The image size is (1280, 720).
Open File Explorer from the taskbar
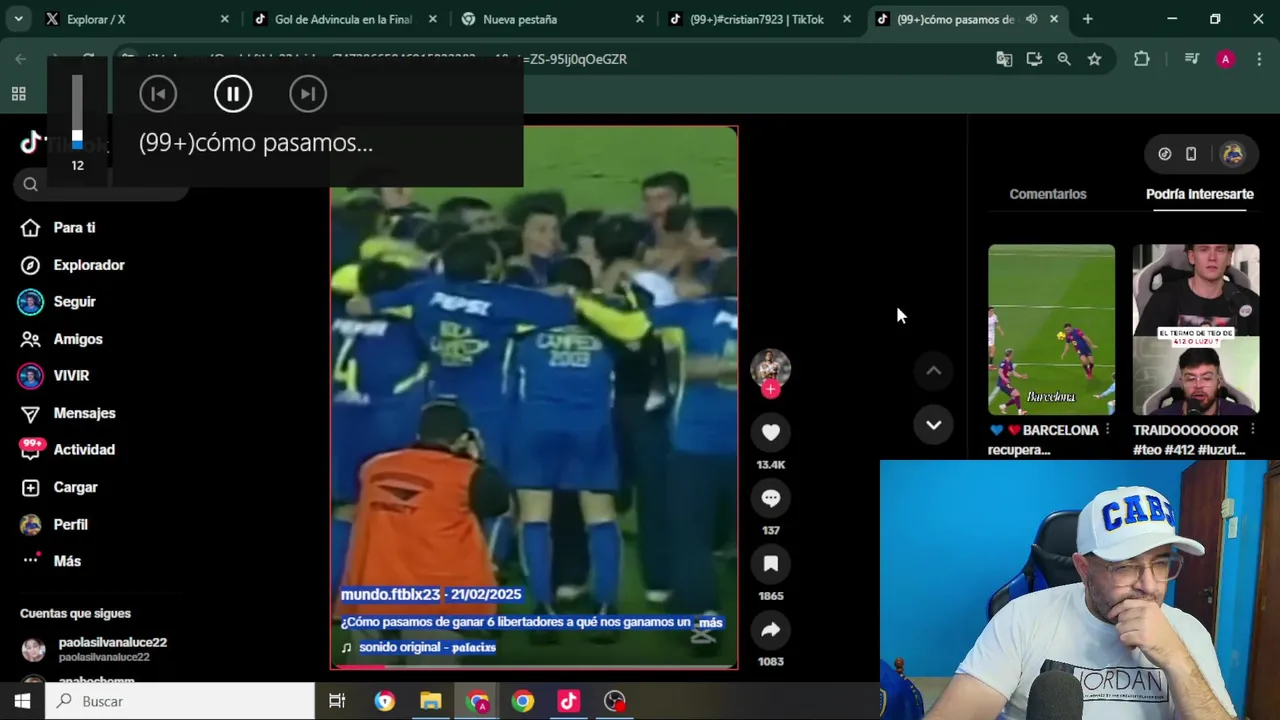pos(431,701)
